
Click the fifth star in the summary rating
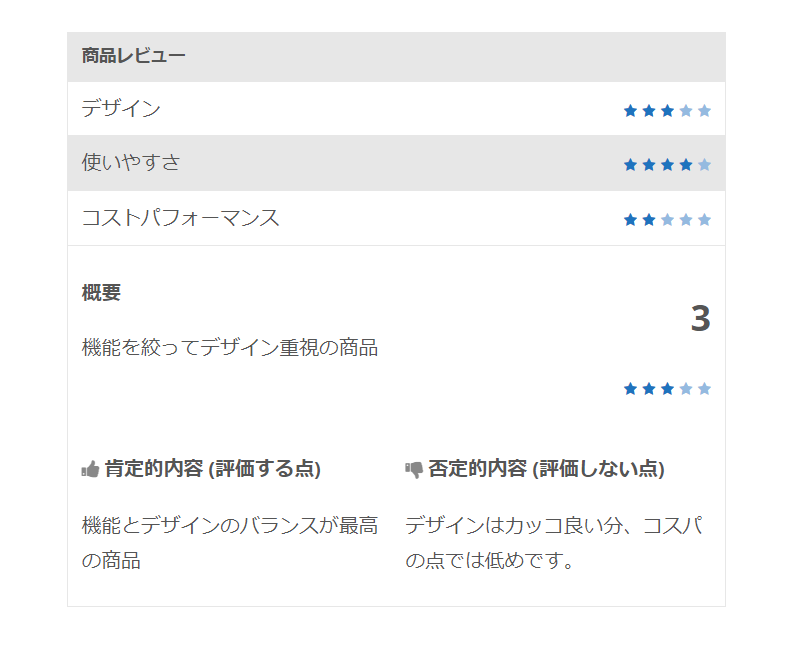(x=704, y=389)
